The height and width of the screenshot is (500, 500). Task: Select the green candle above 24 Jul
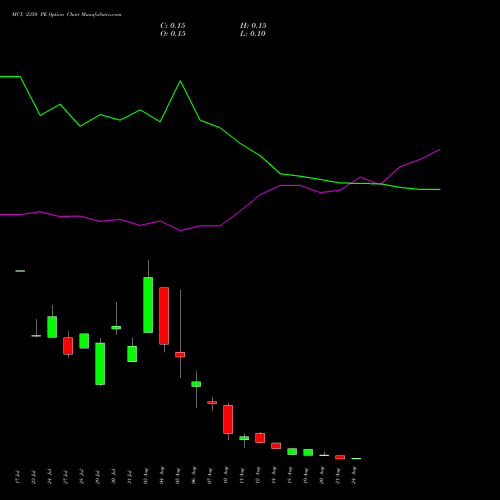[52, 327]
